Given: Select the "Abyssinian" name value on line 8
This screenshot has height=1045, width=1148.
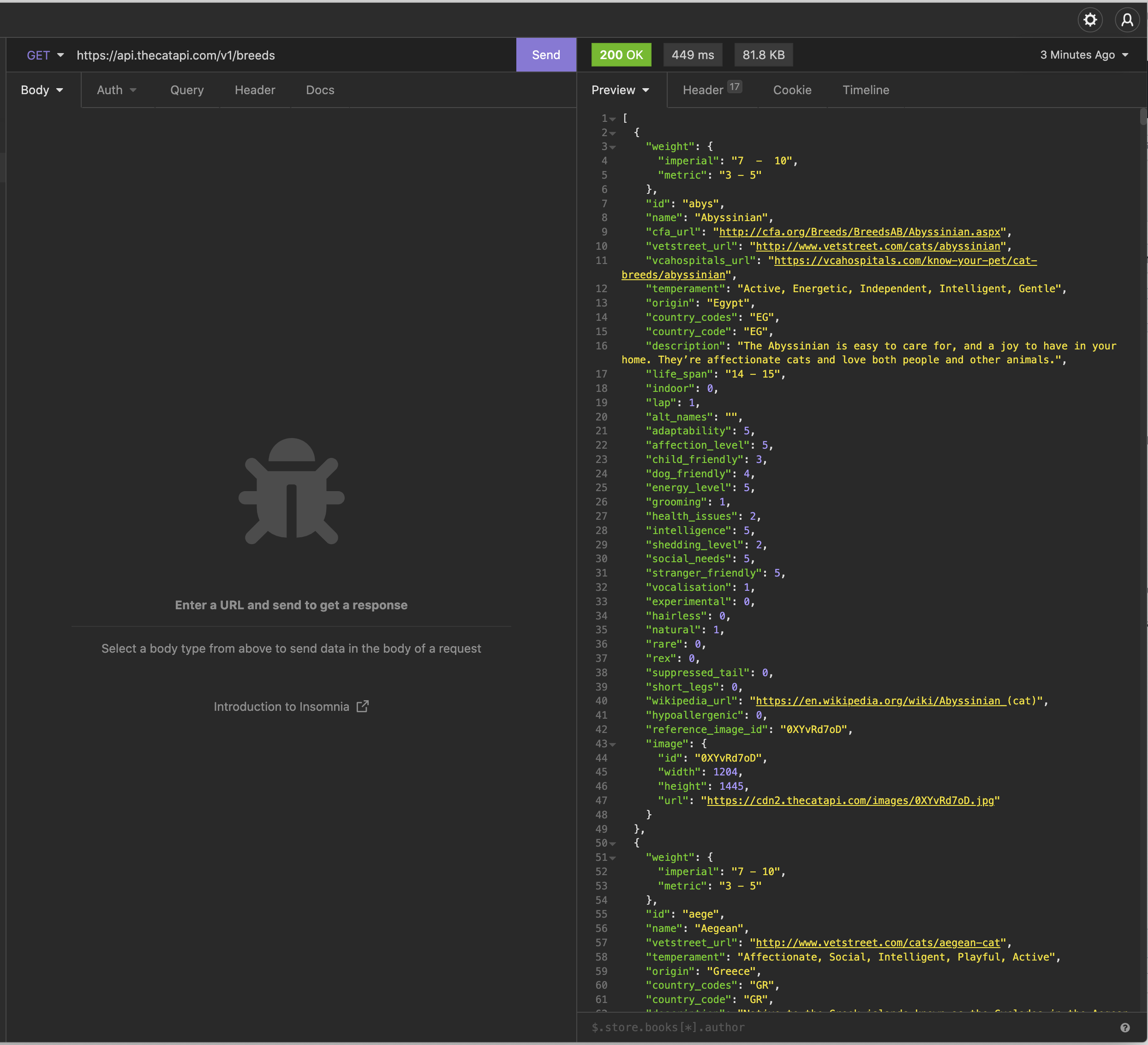Looking at the screenshot, I should [731, 218].
